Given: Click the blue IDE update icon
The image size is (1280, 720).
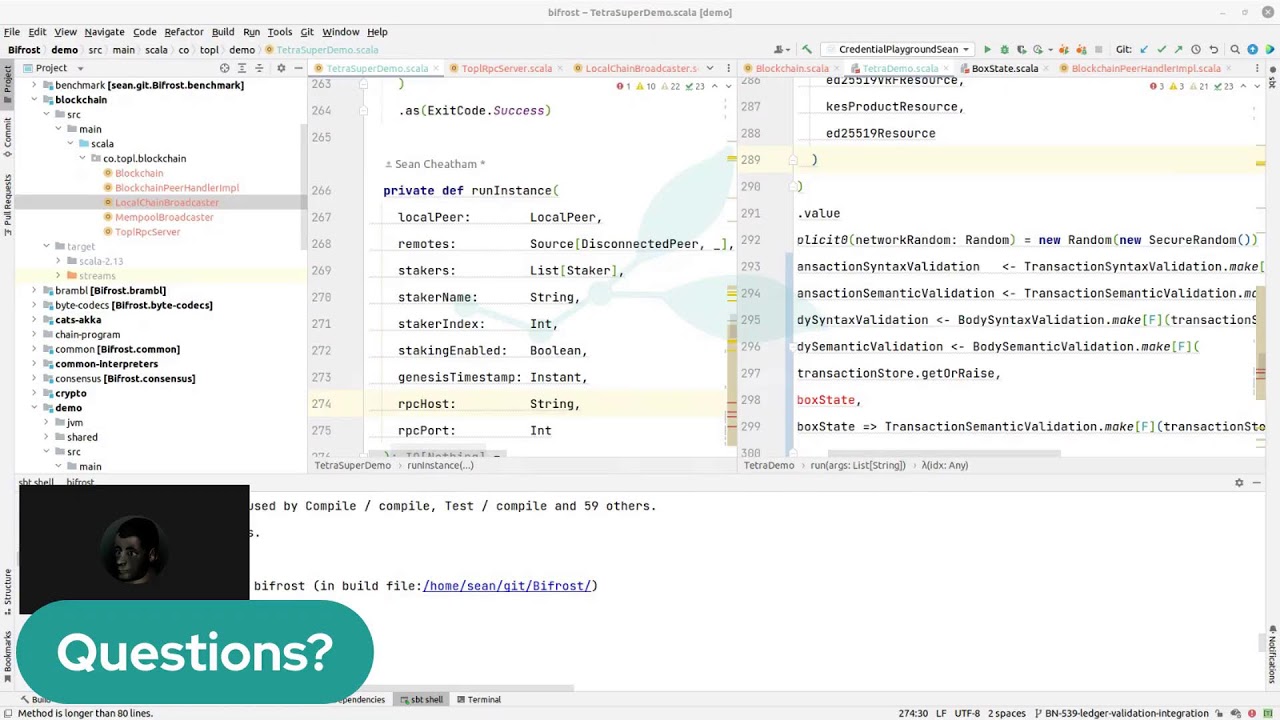Looking at the screenshot, I should (x=1252, y=49).
